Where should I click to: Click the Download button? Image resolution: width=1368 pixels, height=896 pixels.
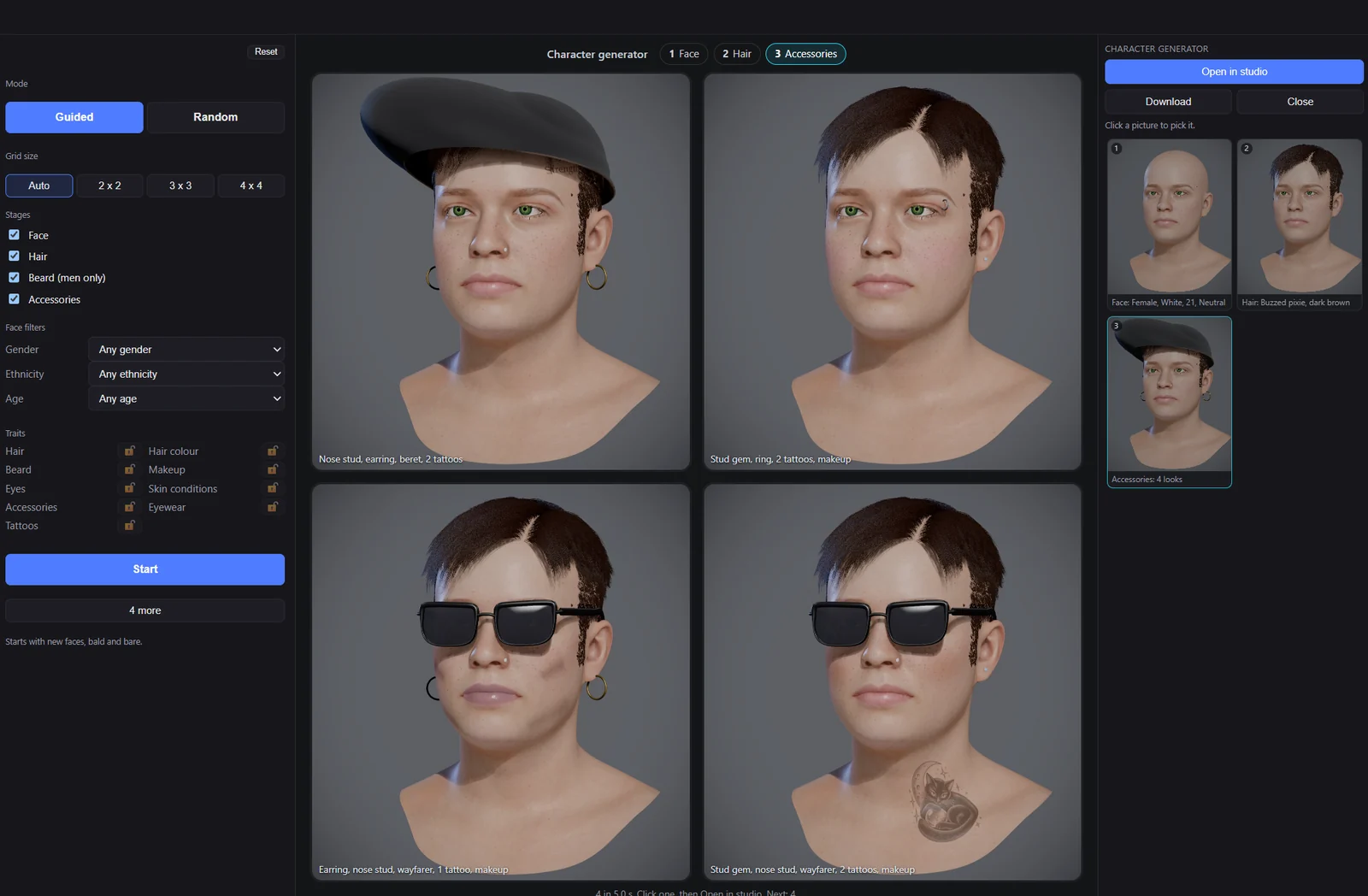click(x=1168, y=102)
